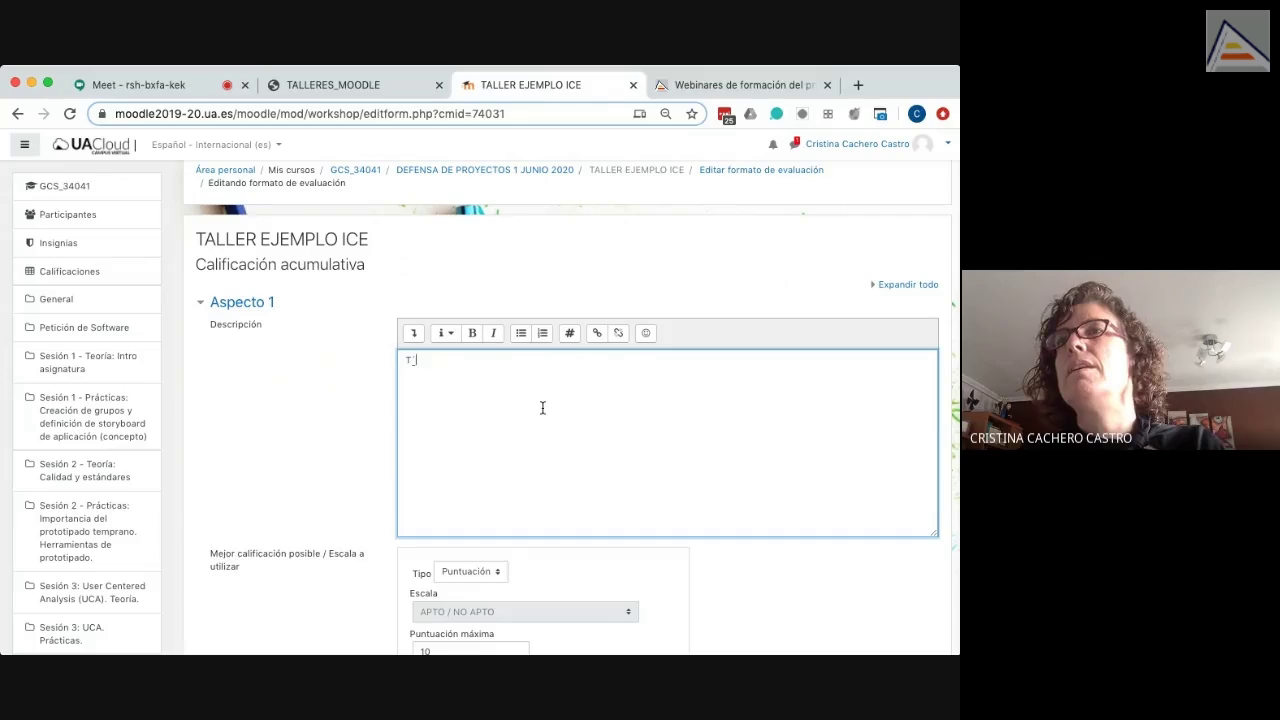Open Petición de Software in sidebar

click(86, 327)
